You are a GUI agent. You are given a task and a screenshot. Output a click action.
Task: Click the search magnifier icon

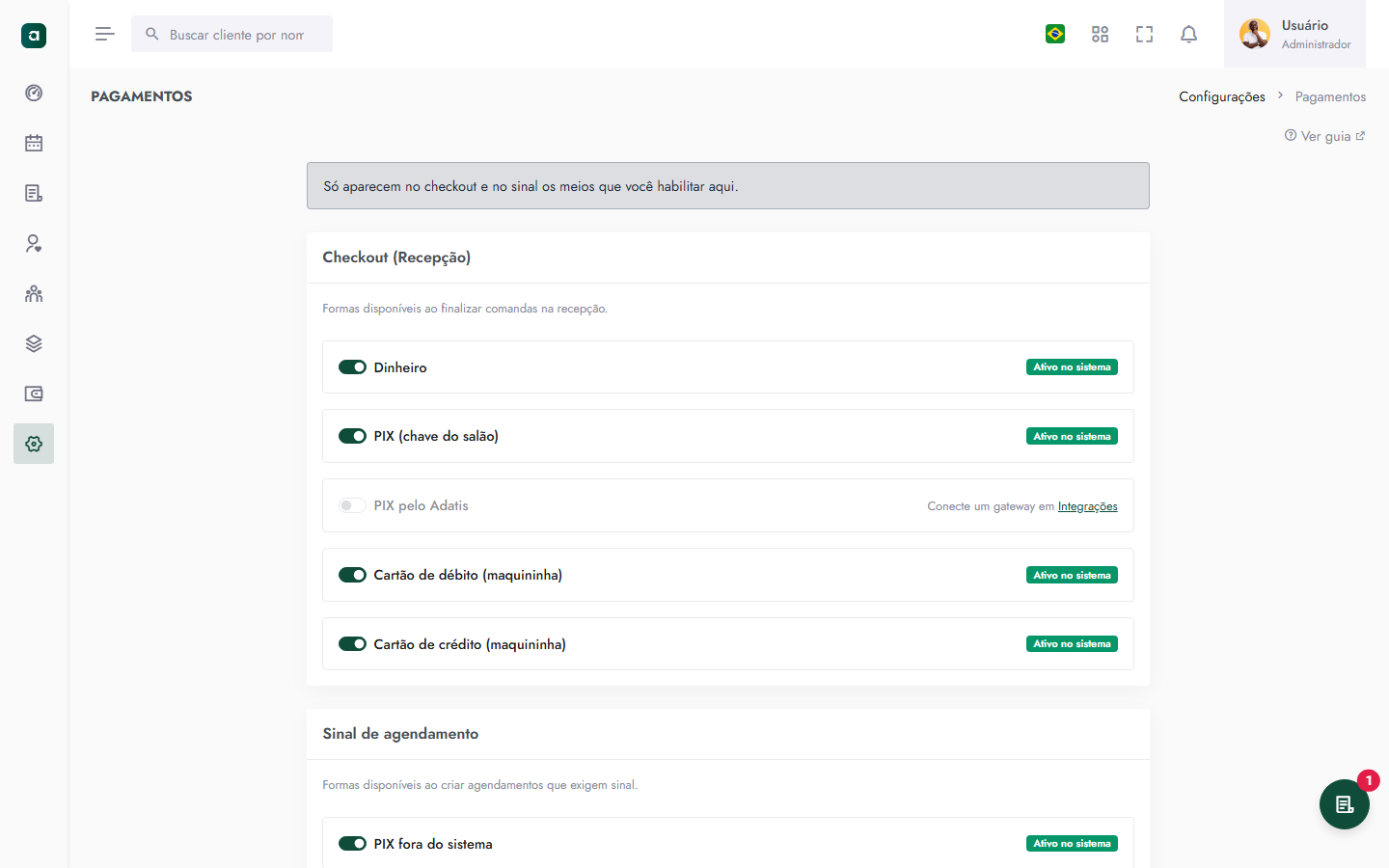(151, 34)
